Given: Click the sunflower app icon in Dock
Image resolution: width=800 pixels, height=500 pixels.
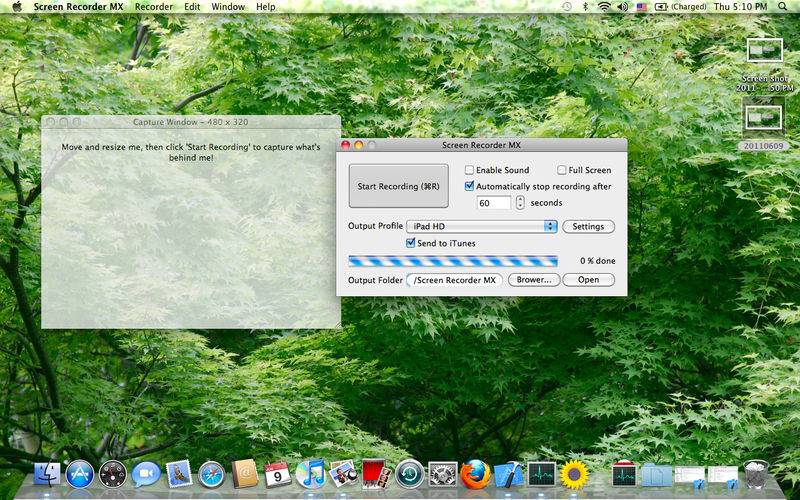Looking at the screenshot, I should [x=574, y=474].
